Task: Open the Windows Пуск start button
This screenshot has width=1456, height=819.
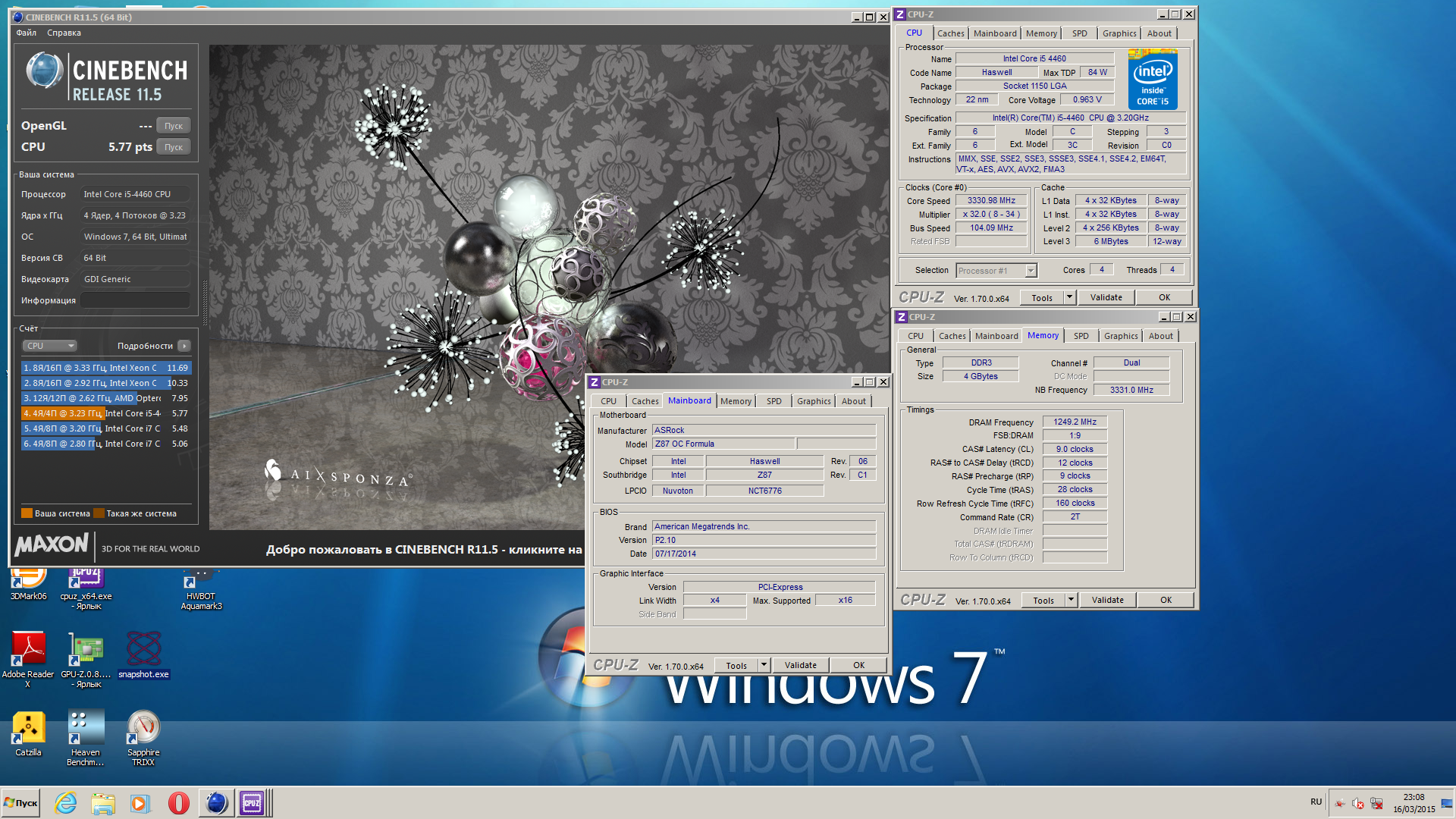Action: point(20,803)
